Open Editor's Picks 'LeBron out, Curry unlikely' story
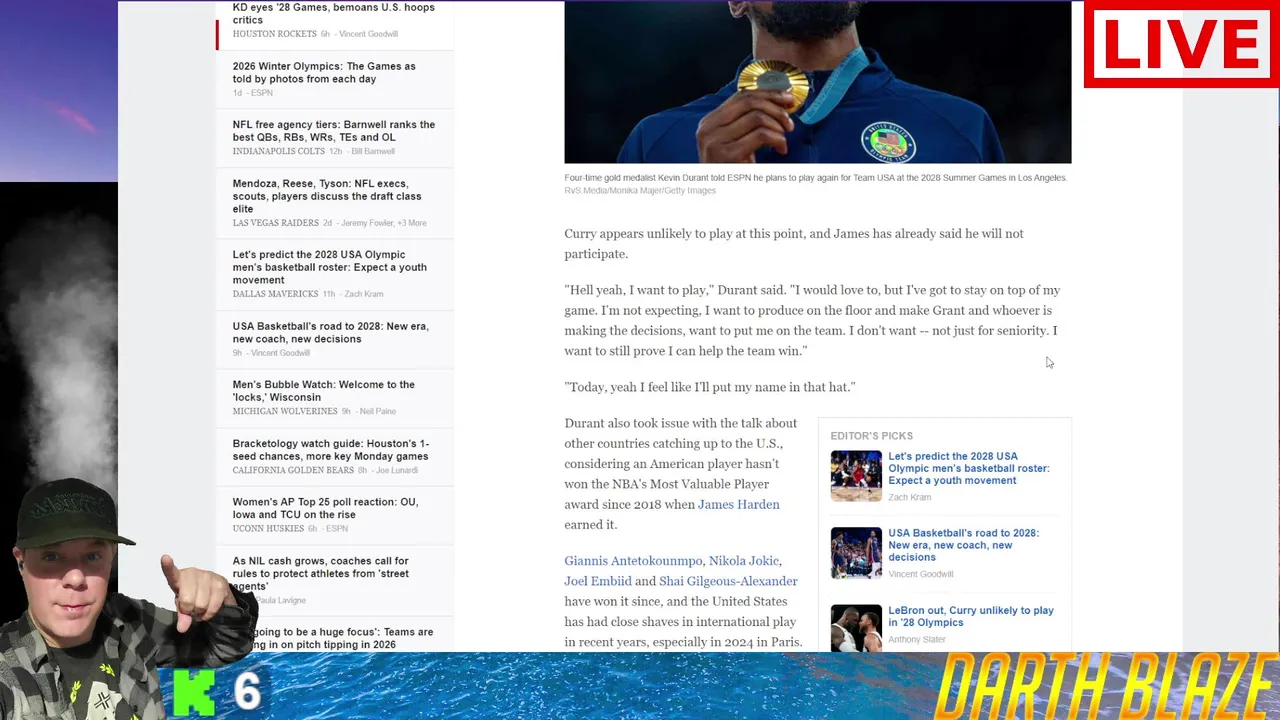This screenshot has height=720, width=1280. (970, 616)
